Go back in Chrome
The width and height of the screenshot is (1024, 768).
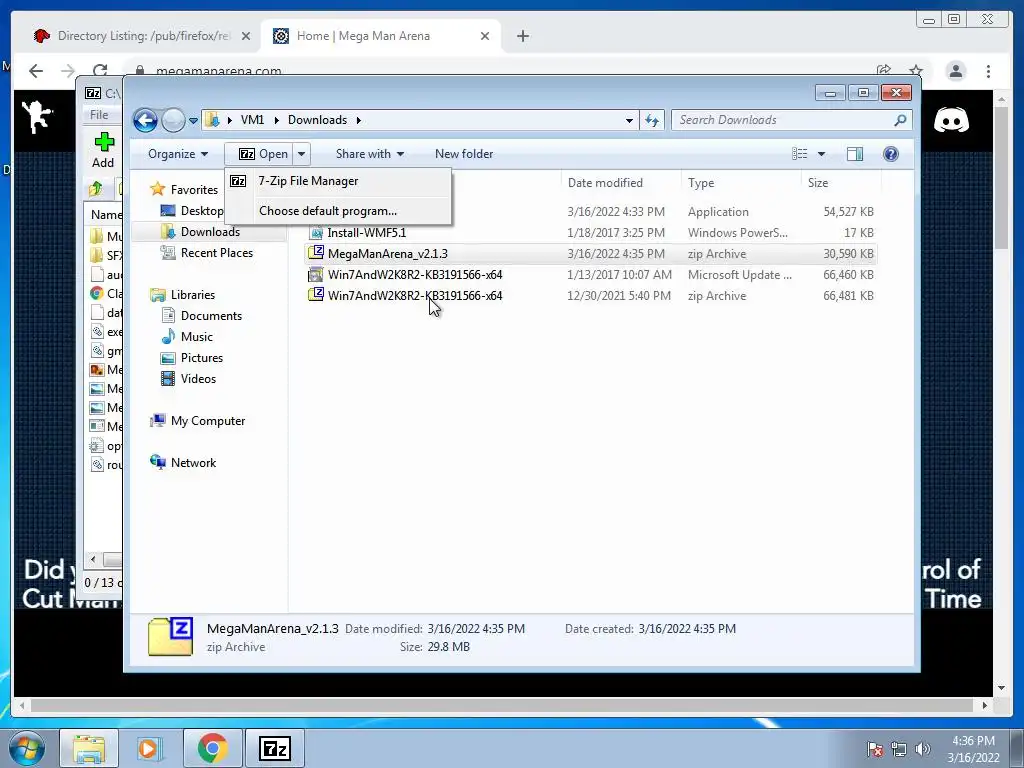click(x=36, y=71)
